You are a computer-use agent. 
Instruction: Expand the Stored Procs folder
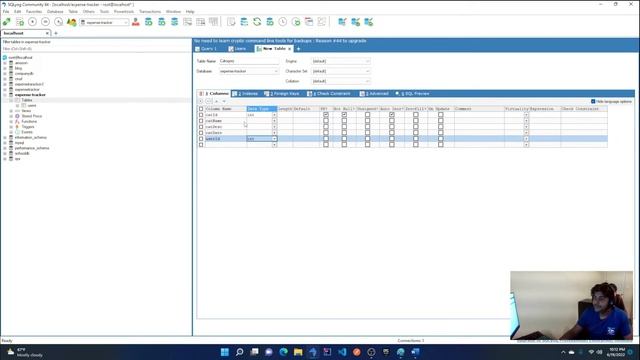pyautogui.click(x=11, y=116)
